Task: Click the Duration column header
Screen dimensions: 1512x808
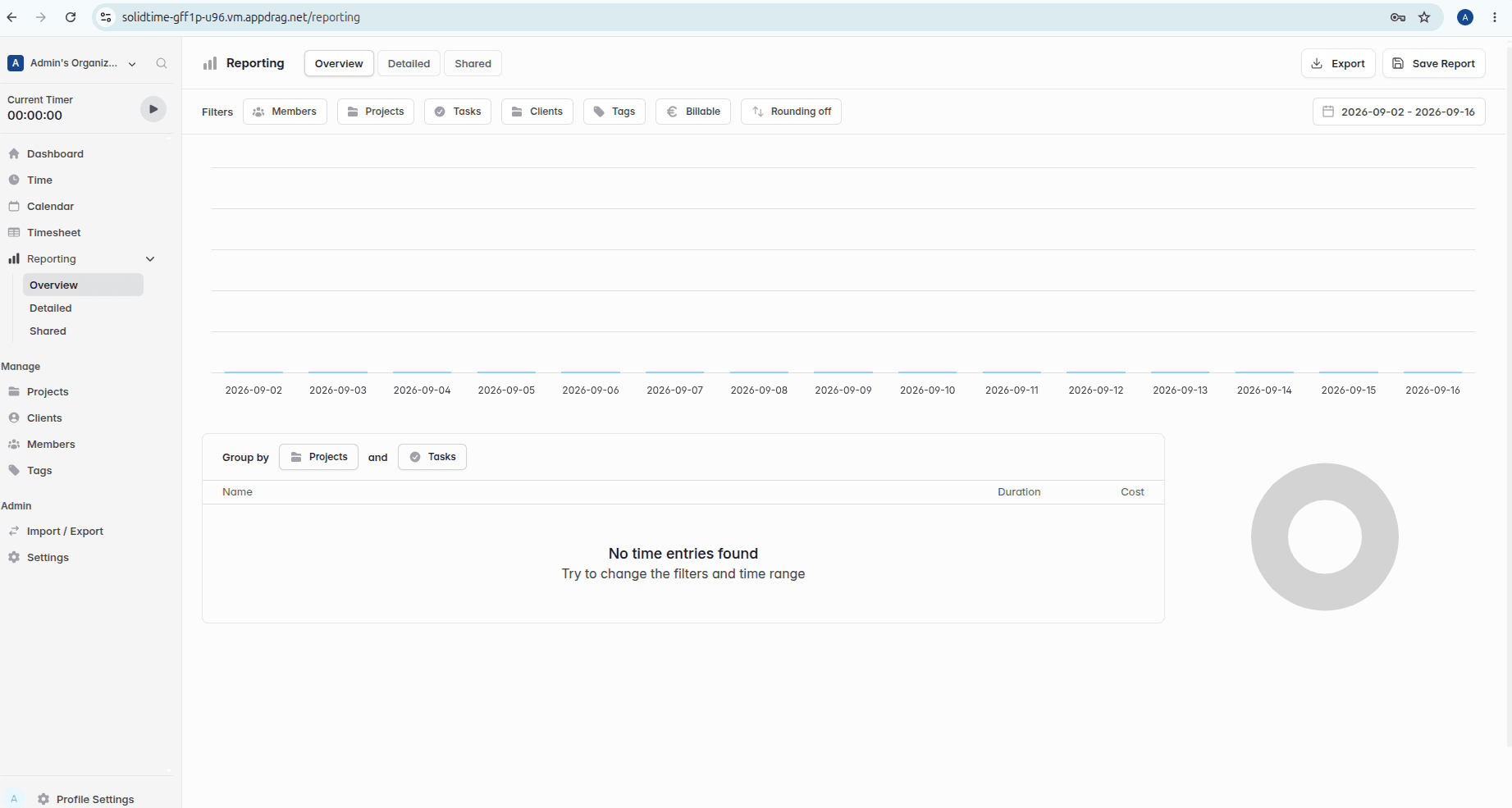Action: pos(1019,492)
